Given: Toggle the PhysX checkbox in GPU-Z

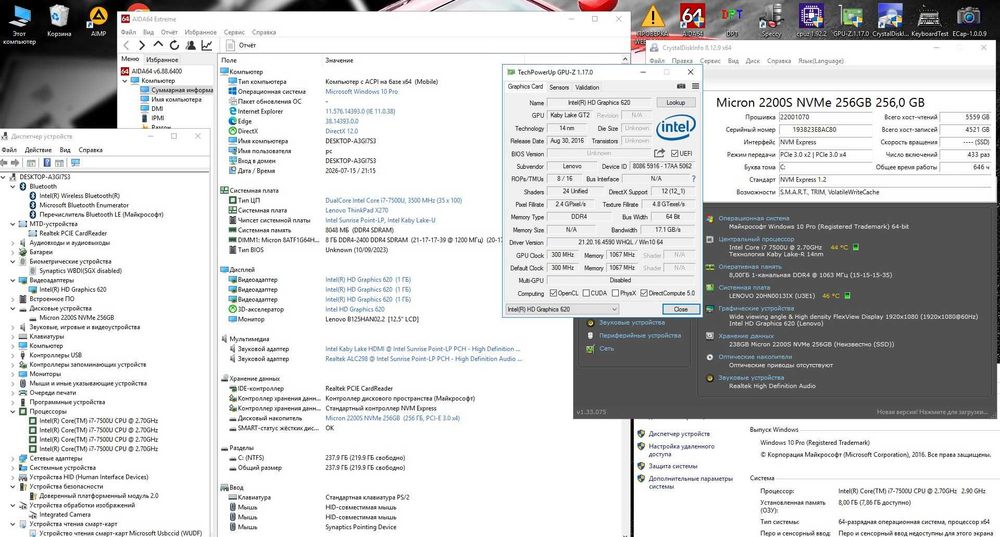Looking at the screenshot, I should [x=615, y=293].
